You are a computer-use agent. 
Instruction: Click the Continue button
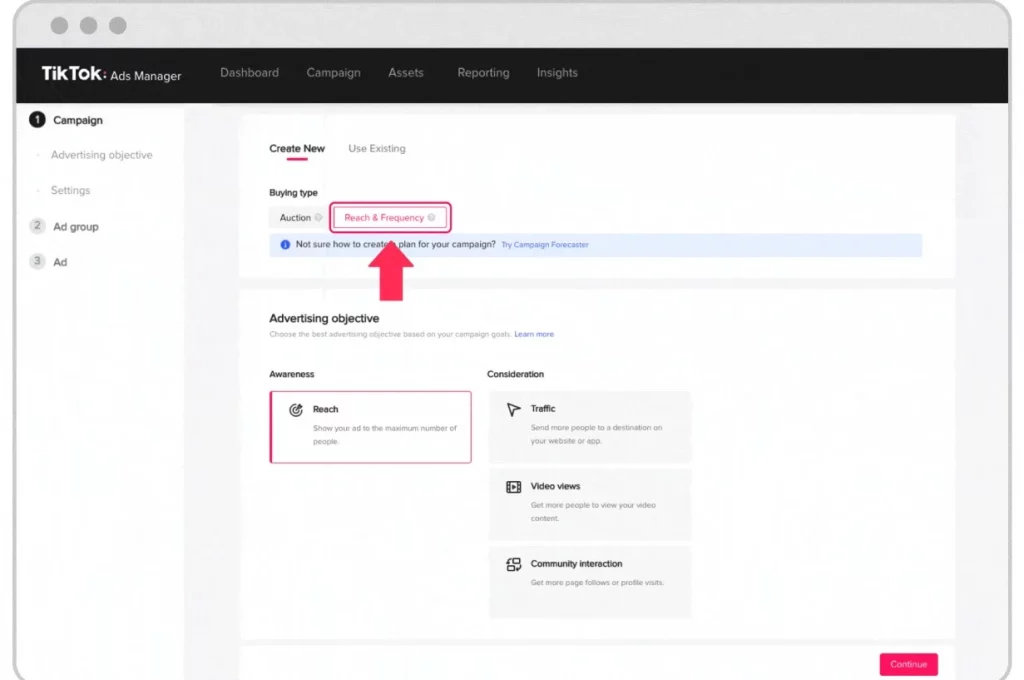pos(908,664)
